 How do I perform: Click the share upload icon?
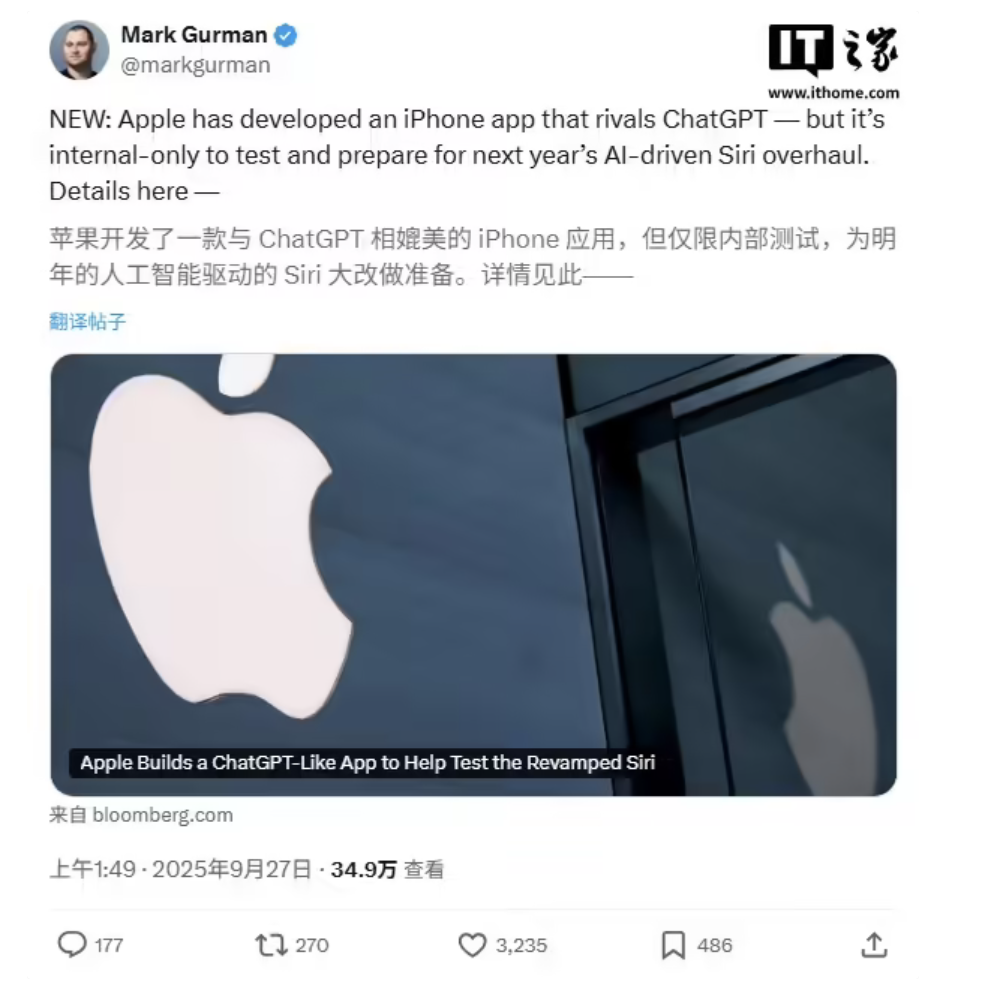point(874,945)
